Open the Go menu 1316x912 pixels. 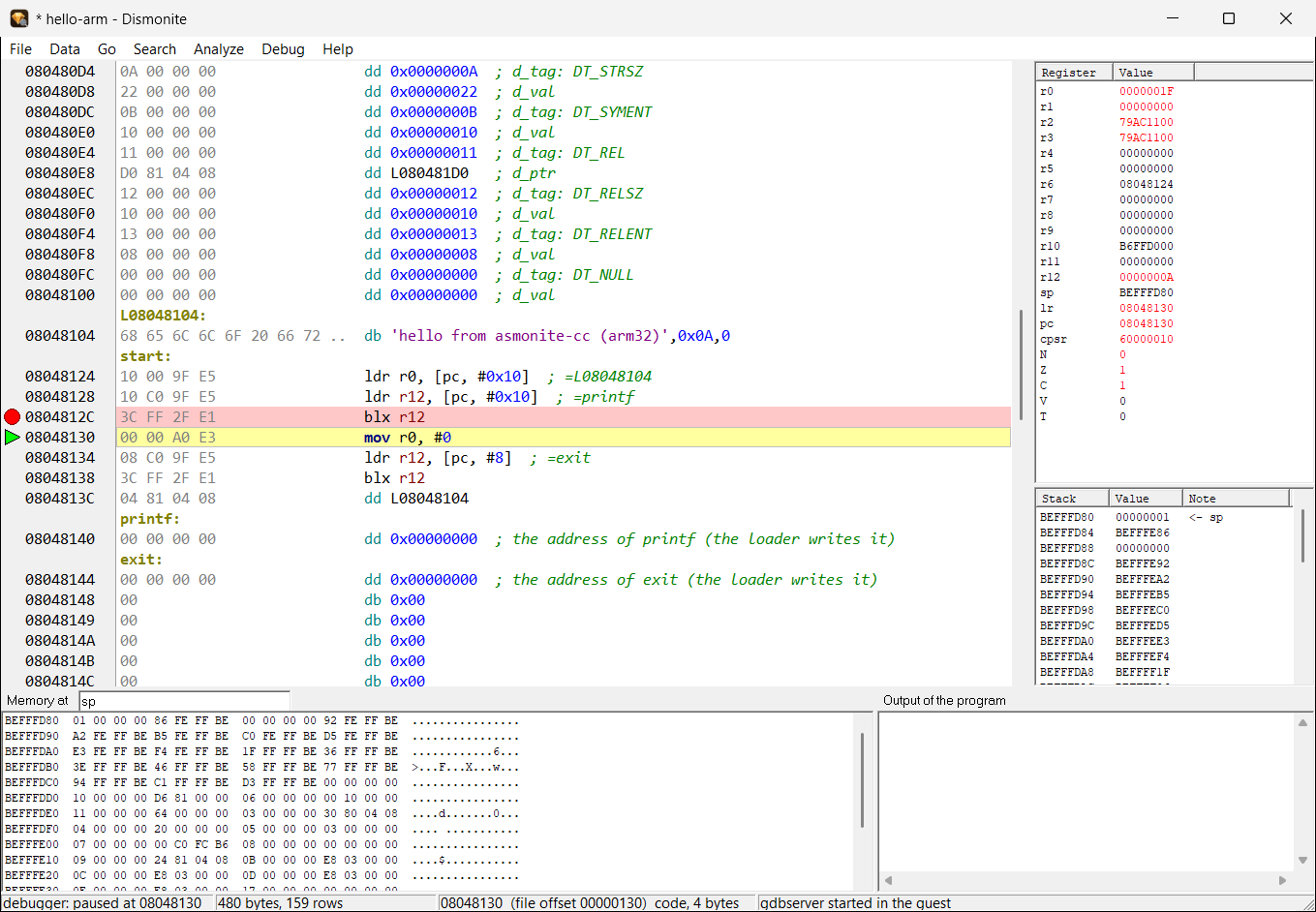click(107, 49)
